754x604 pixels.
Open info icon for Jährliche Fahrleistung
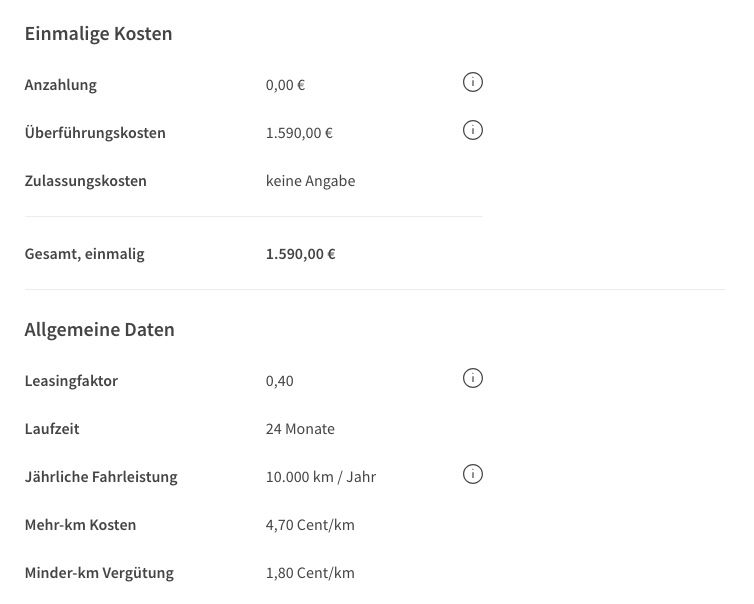pos(472,474)
